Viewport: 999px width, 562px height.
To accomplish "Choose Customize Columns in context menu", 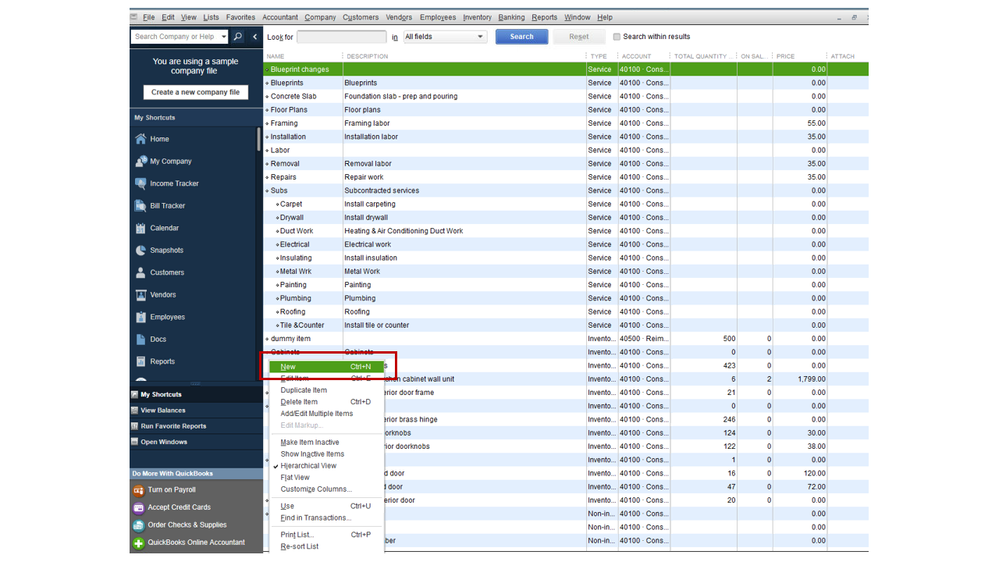I will pos(316,489).
